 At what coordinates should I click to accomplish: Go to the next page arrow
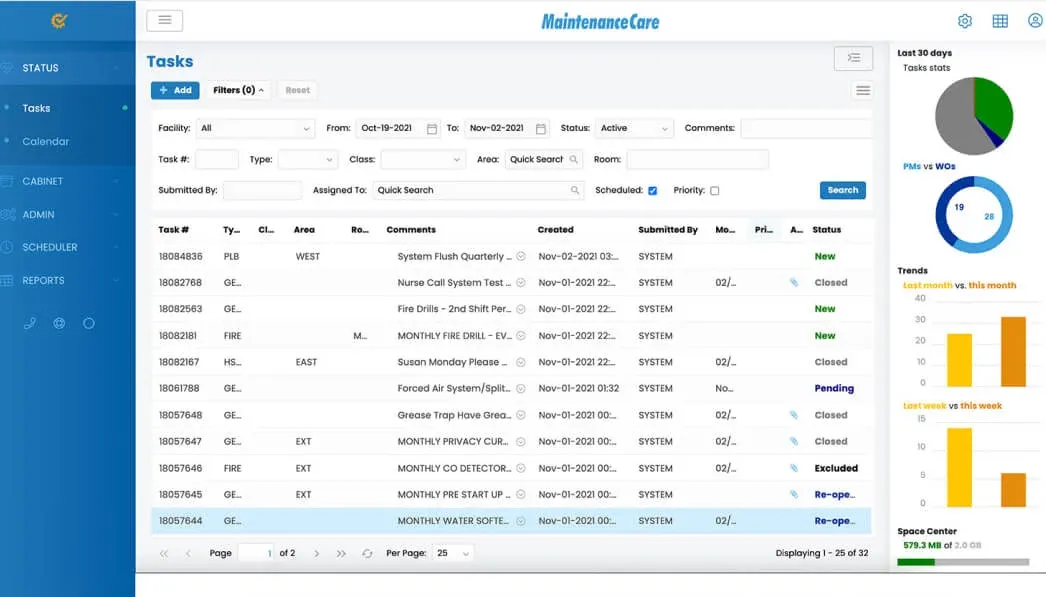coord(316,554)
